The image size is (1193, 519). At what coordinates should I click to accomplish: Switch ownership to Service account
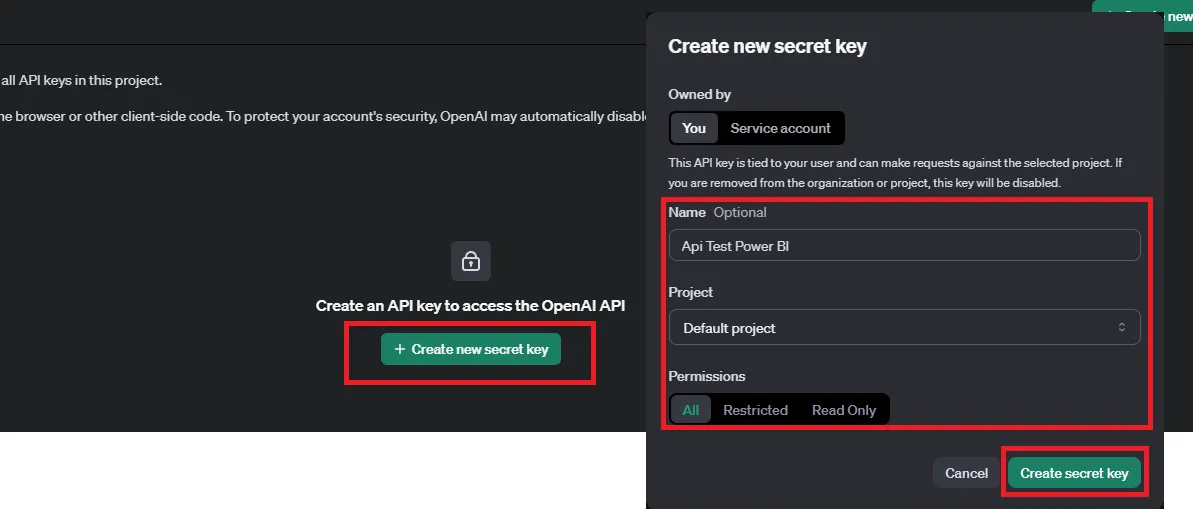click(780, 128)
